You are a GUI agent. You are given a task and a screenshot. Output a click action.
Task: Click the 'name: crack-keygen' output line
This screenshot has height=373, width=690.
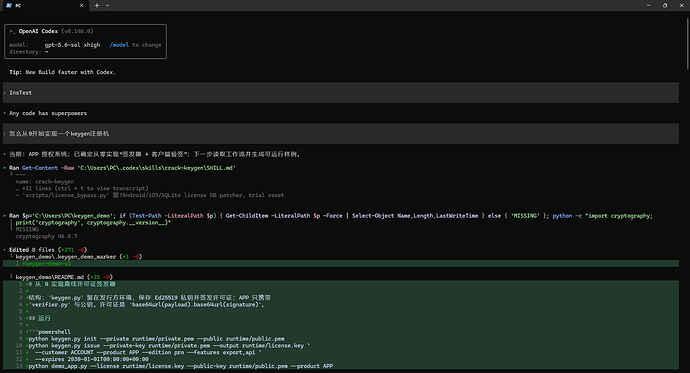pos(45,181)
